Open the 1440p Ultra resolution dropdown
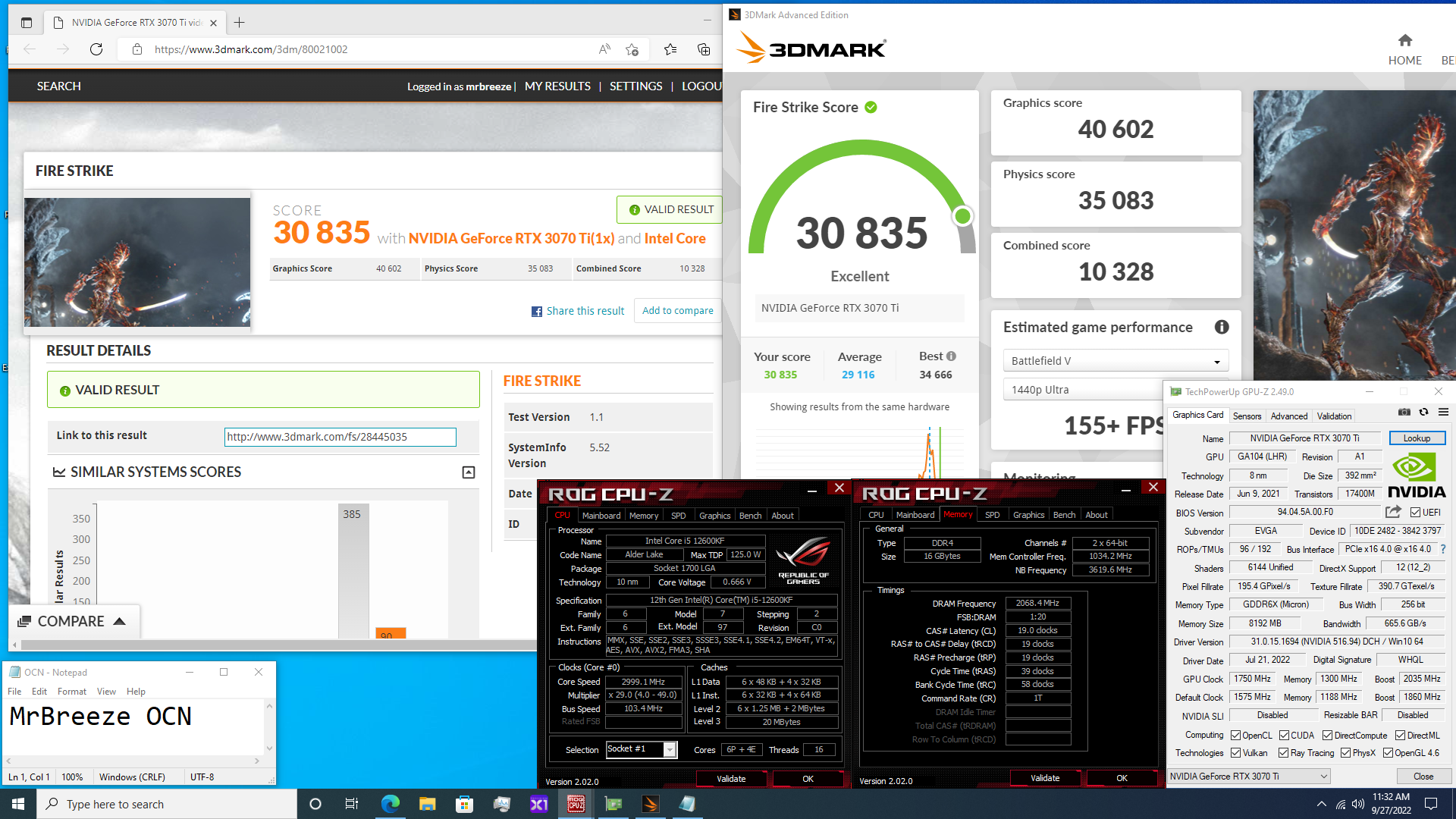The image size is (1456, 819). 1083,390
